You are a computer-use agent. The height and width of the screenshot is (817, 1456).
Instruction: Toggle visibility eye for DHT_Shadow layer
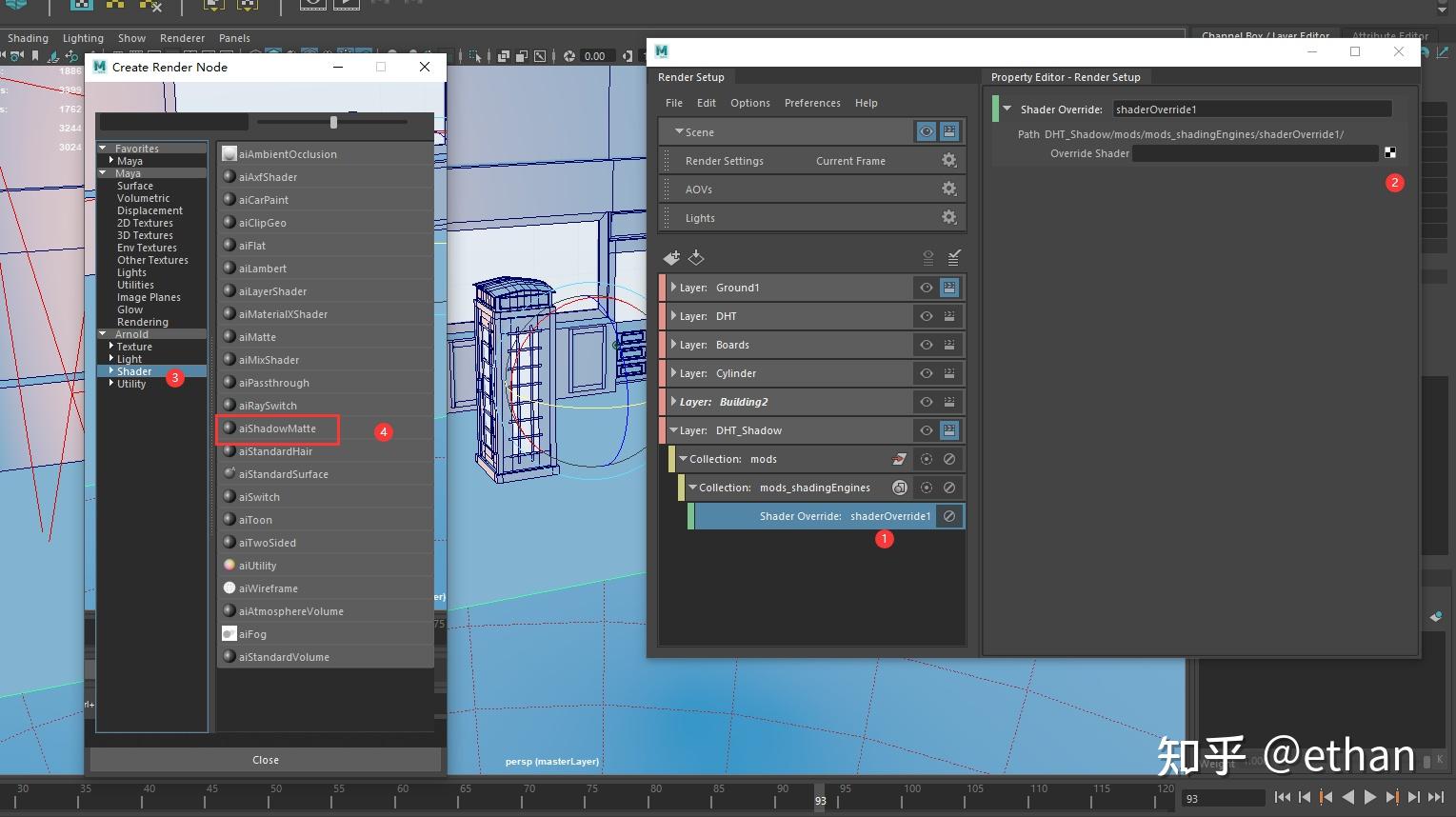coord(926,429)
